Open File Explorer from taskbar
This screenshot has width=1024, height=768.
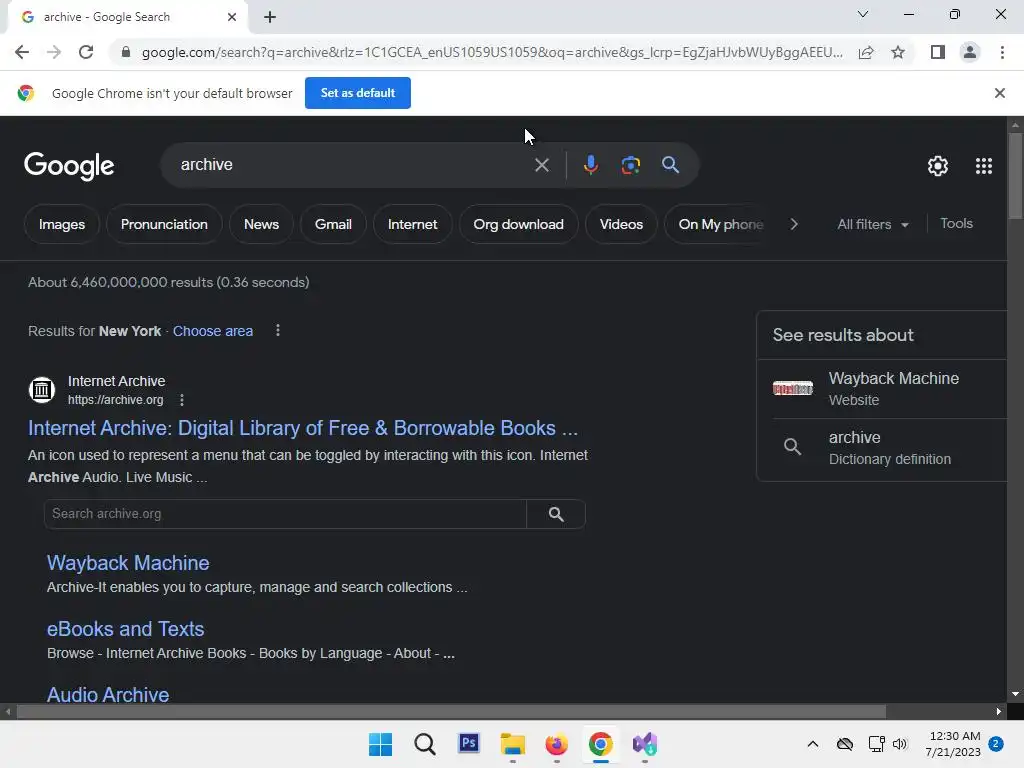[513, 744]
